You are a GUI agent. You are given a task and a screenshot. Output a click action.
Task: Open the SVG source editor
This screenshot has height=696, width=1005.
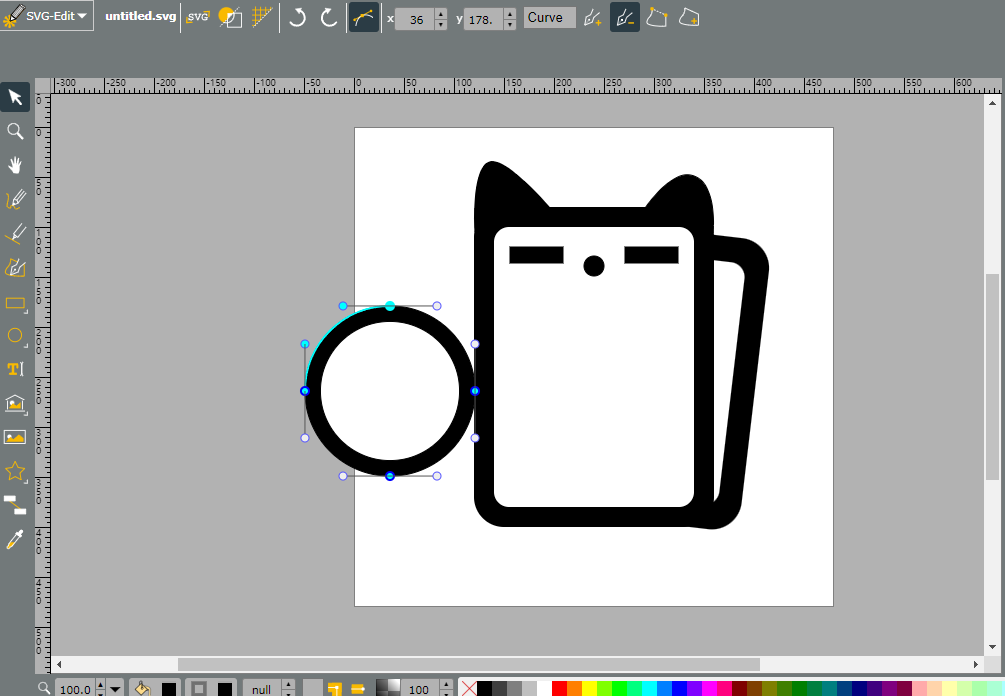click(x=197, y=17)
